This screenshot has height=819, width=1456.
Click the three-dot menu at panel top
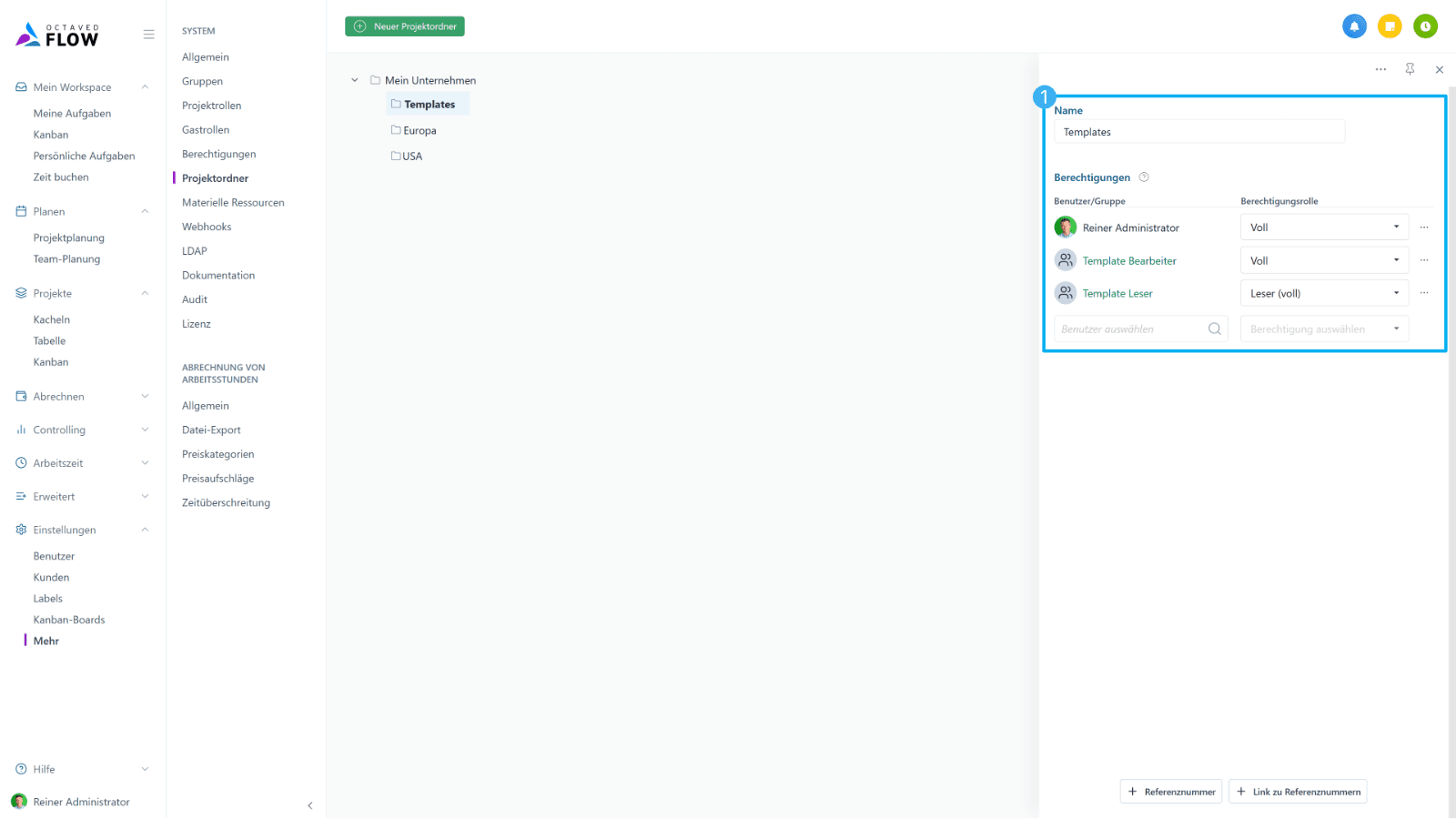1380,69
